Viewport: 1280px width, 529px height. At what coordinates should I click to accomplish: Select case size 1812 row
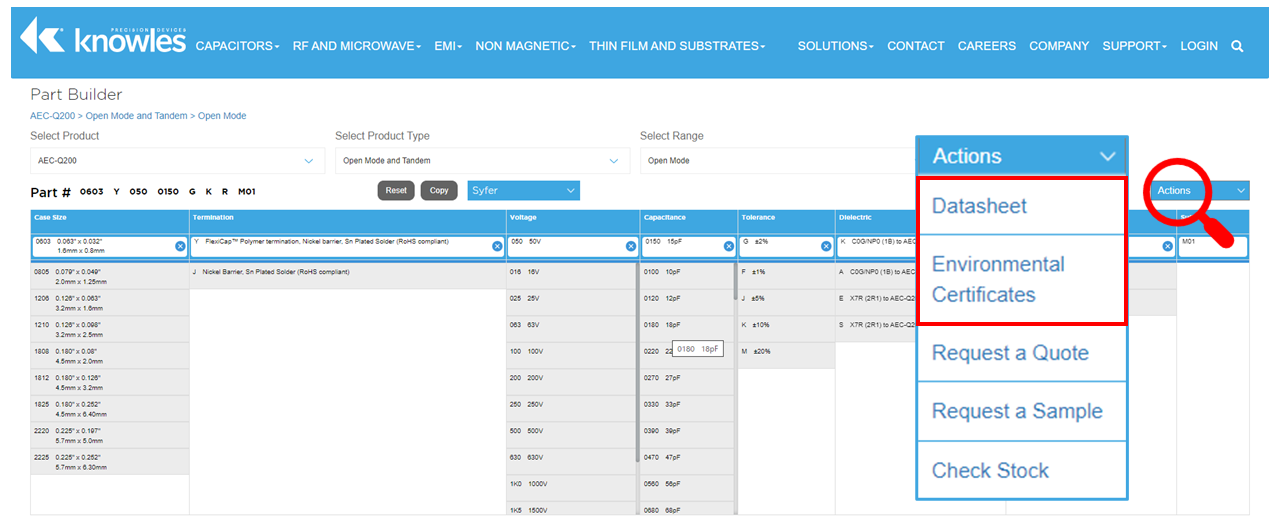coord(110,384)
